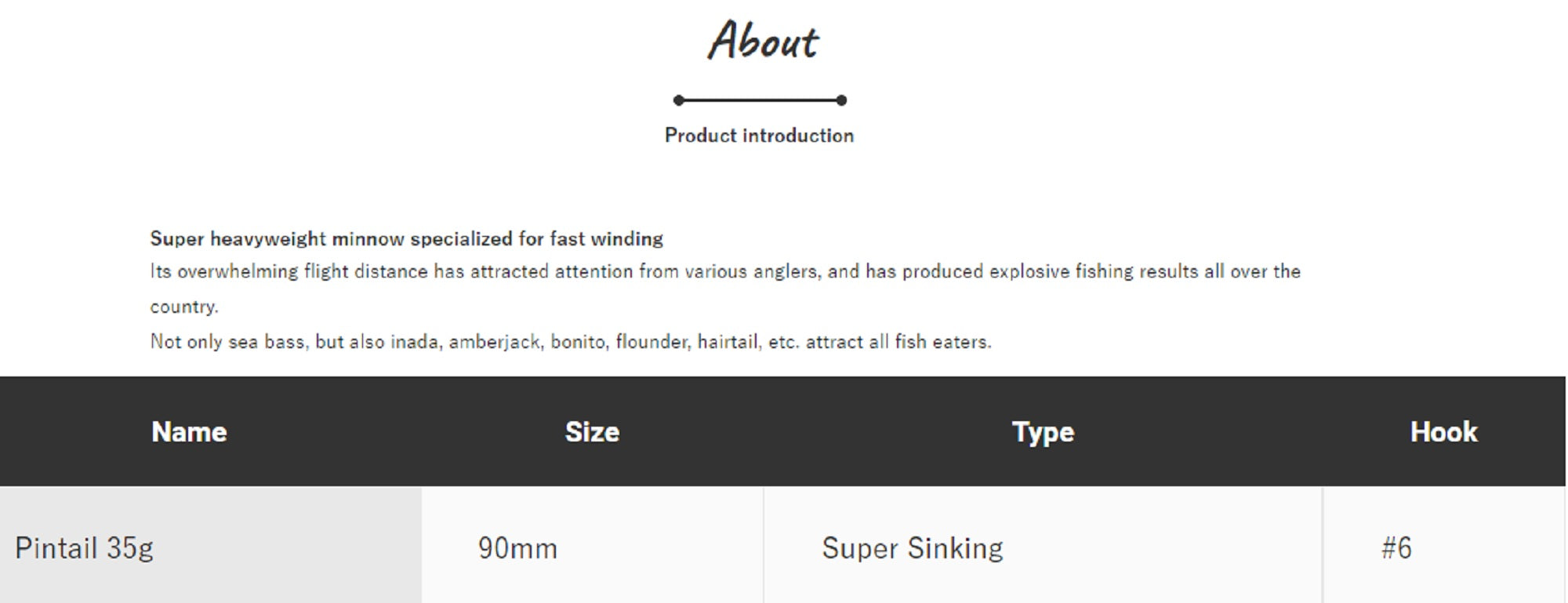This screenshot has height=603, width=1568.
Task: Select the 90mm size cell
Action: (x=517, y=548)
